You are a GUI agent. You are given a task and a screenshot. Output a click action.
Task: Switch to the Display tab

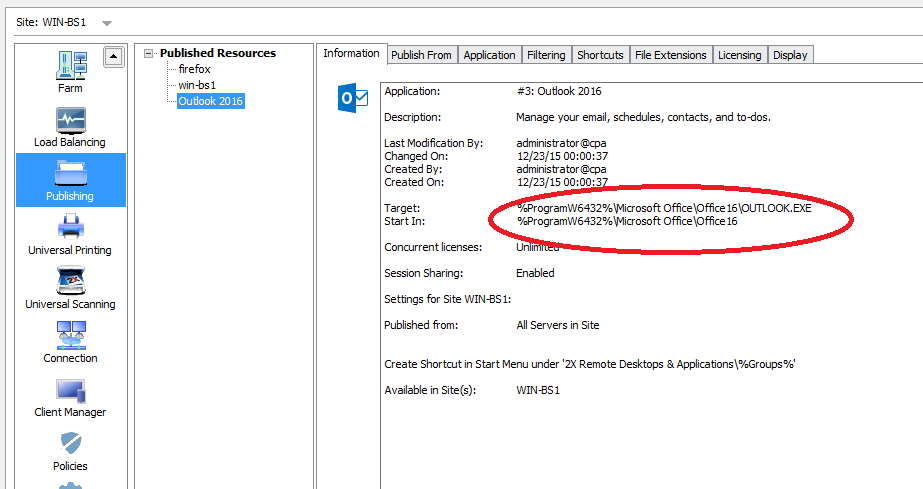click(790, 55)
